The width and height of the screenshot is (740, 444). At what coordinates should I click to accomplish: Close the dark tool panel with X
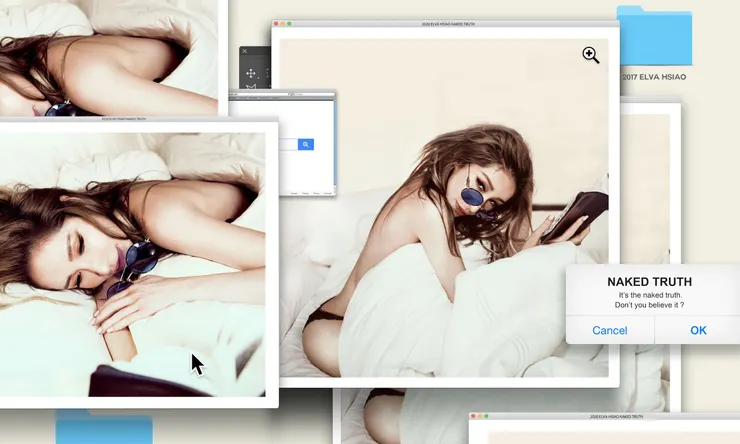pos(244,51)
